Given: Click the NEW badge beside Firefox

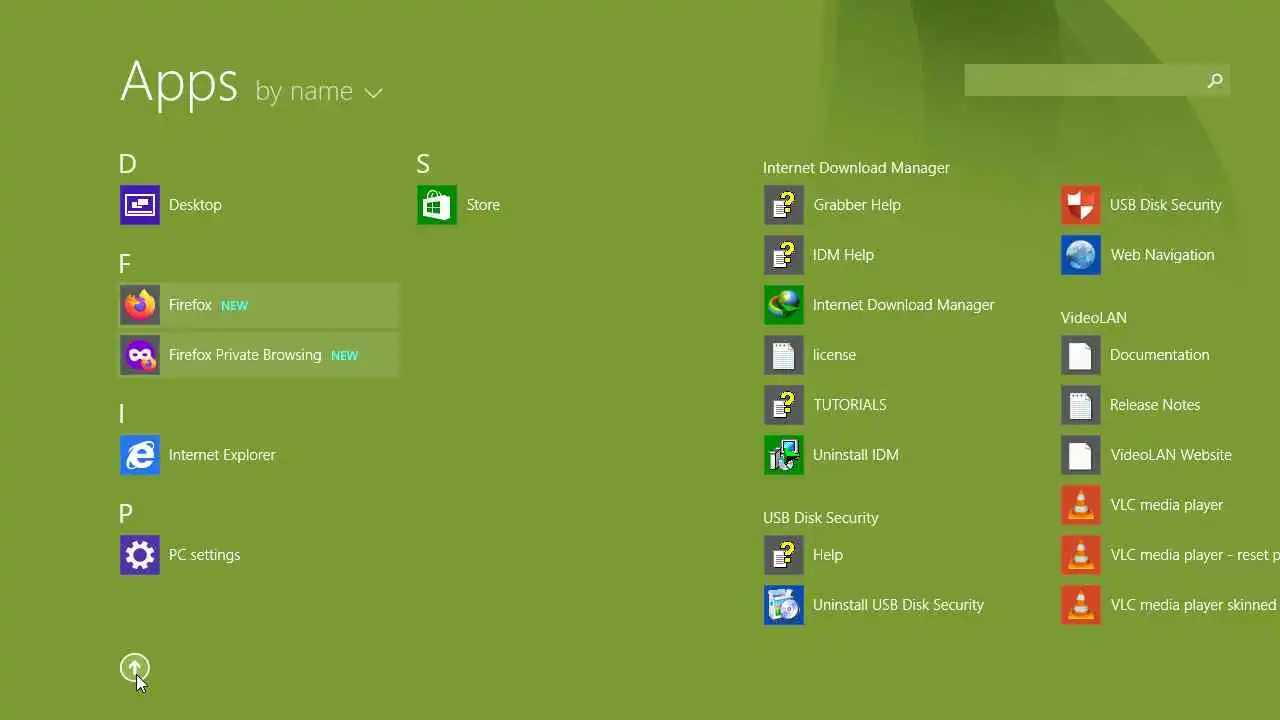Looking at the screenshot, I should tap(234, 306).
